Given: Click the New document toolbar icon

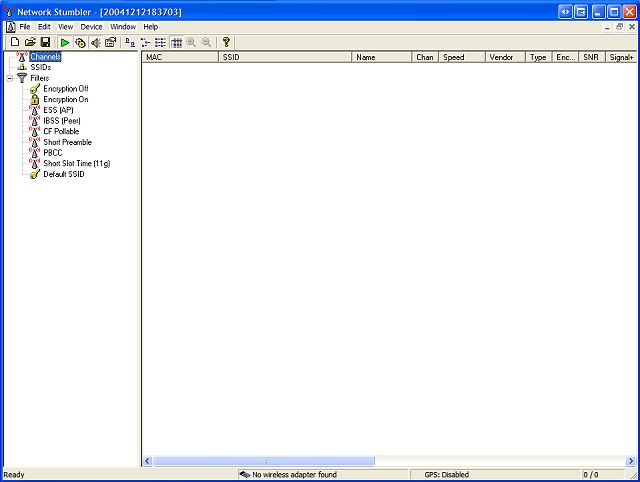Looking at the screenshot, I should click(15, 42).
